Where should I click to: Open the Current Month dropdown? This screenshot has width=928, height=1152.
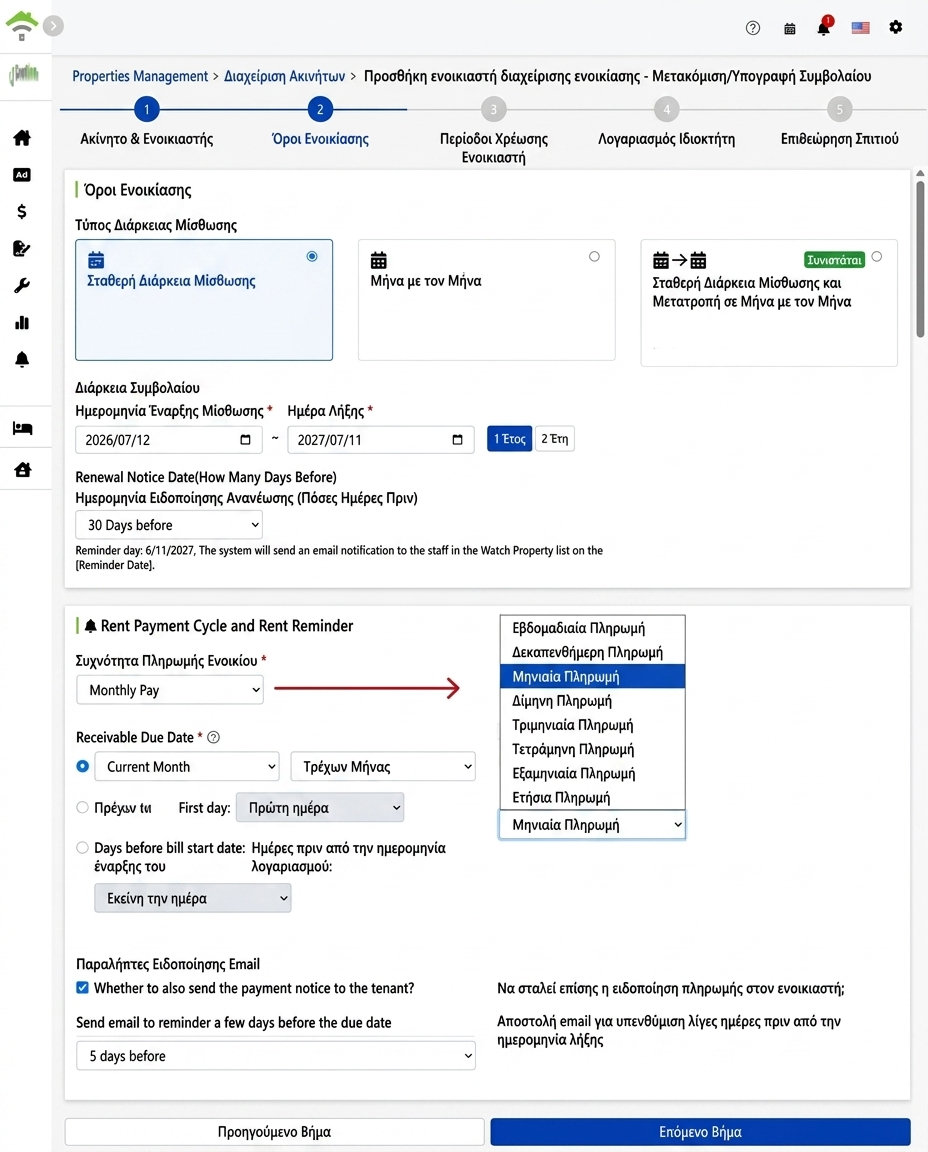coord(187,766)
